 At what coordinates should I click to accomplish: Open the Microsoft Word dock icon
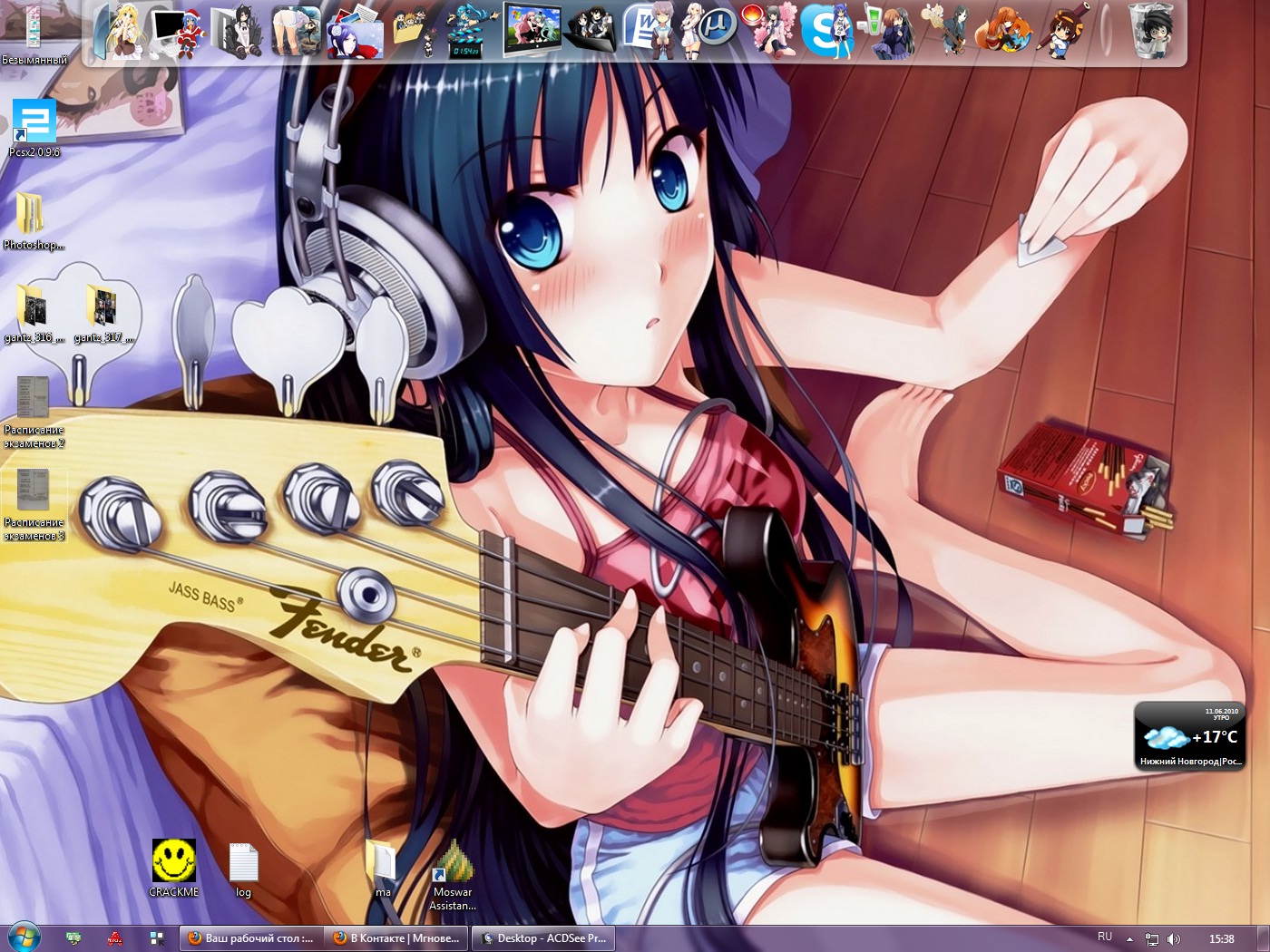tap(650, 31)
